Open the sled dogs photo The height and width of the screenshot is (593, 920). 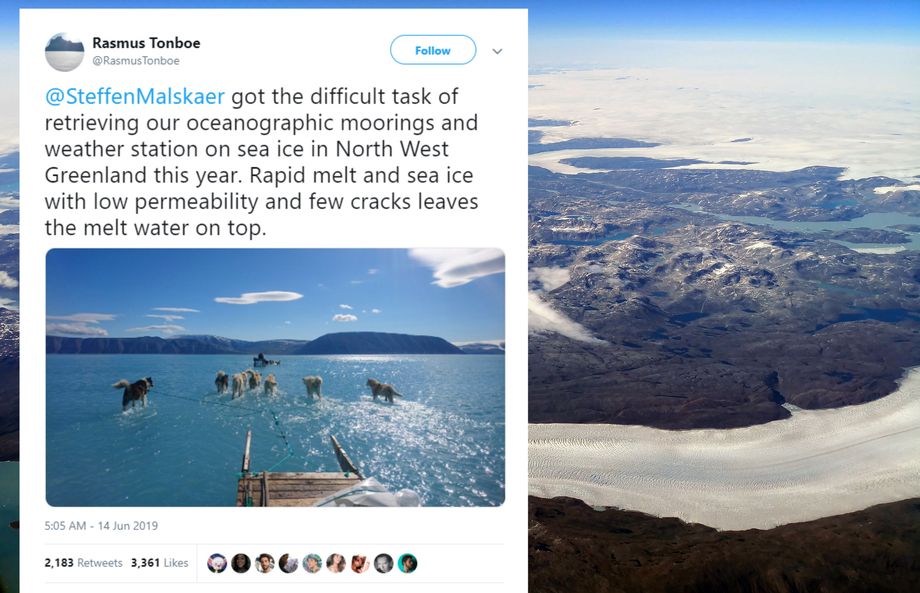tap(275, 377)
